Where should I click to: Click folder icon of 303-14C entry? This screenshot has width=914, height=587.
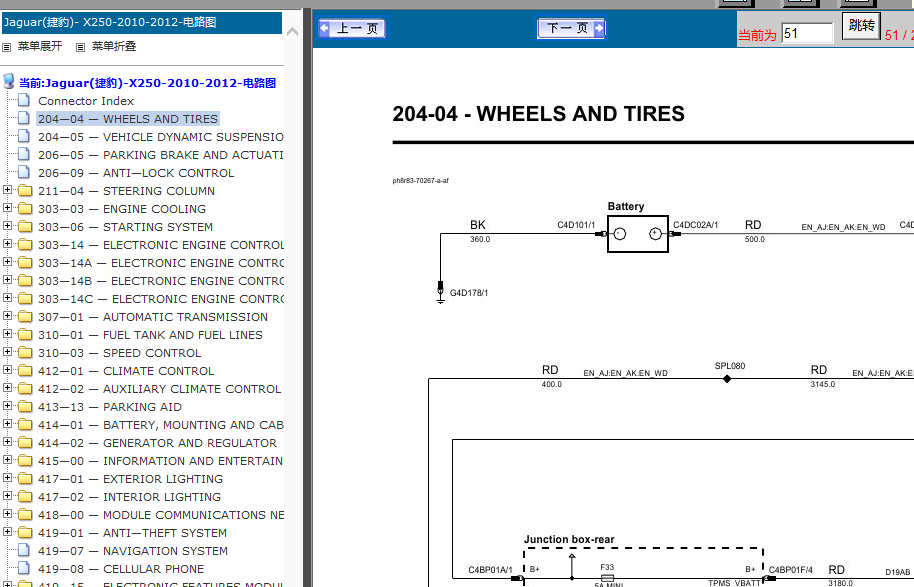pyautogui.click(x=25, y=299)
